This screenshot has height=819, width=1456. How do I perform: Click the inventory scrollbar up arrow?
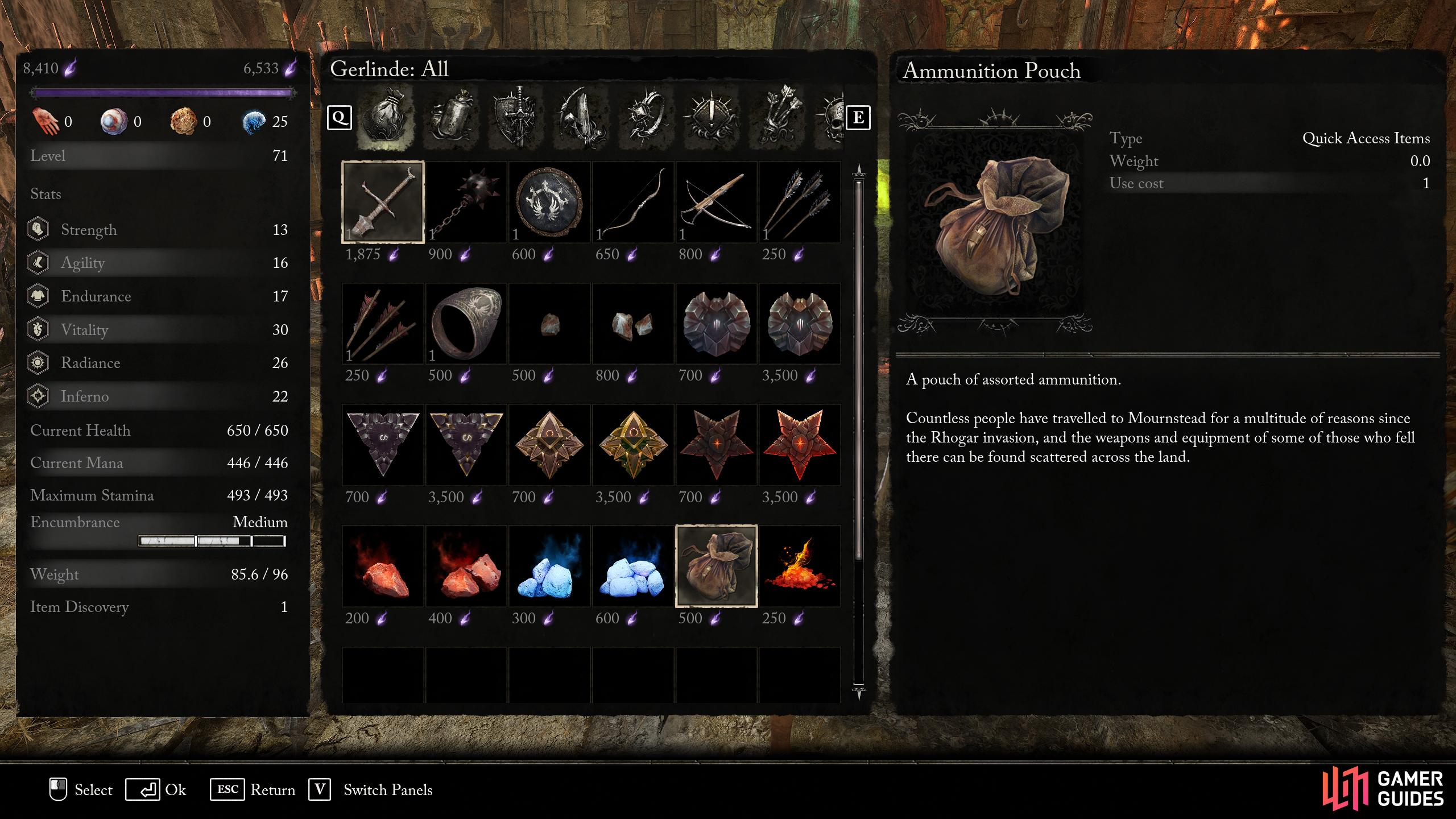[x=859, y=170]
